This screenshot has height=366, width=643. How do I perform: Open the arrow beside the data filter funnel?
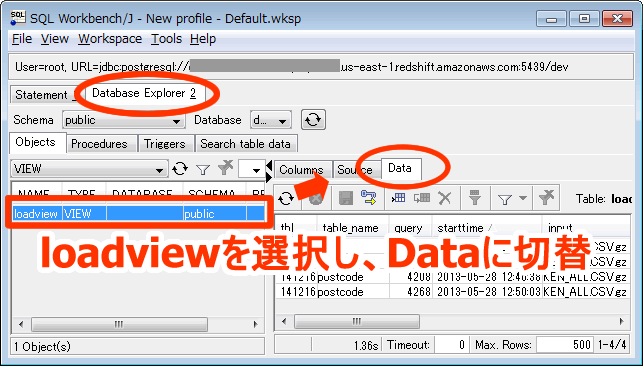click(x=522, y=198)
